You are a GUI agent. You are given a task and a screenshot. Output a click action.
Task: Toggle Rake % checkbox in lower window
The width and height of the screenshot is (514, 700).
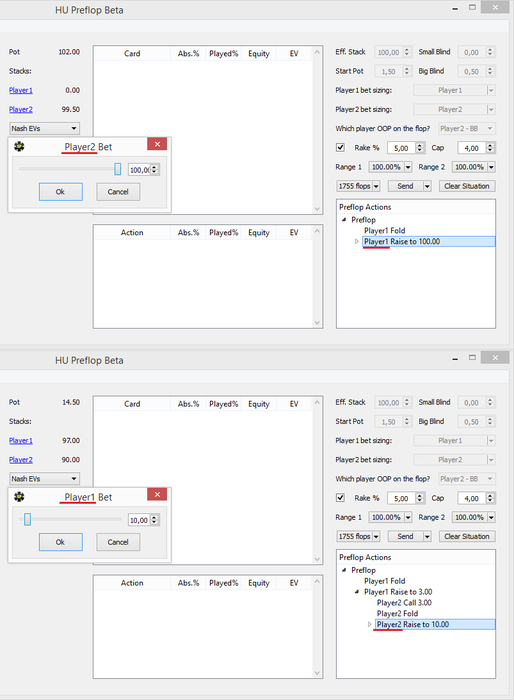click(x=340, y=497)
